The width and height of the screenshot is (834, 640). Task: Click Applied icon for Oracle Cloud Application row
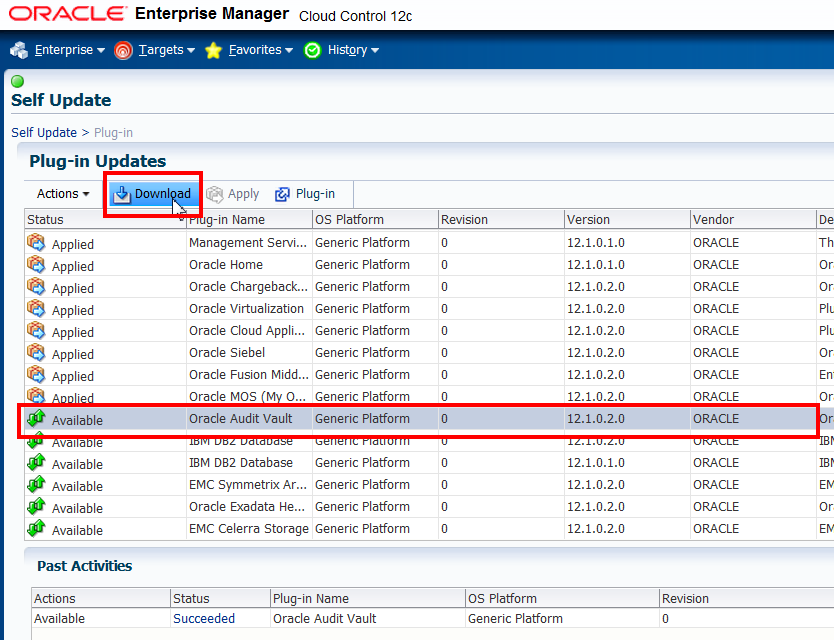click(x=36, y=330)
